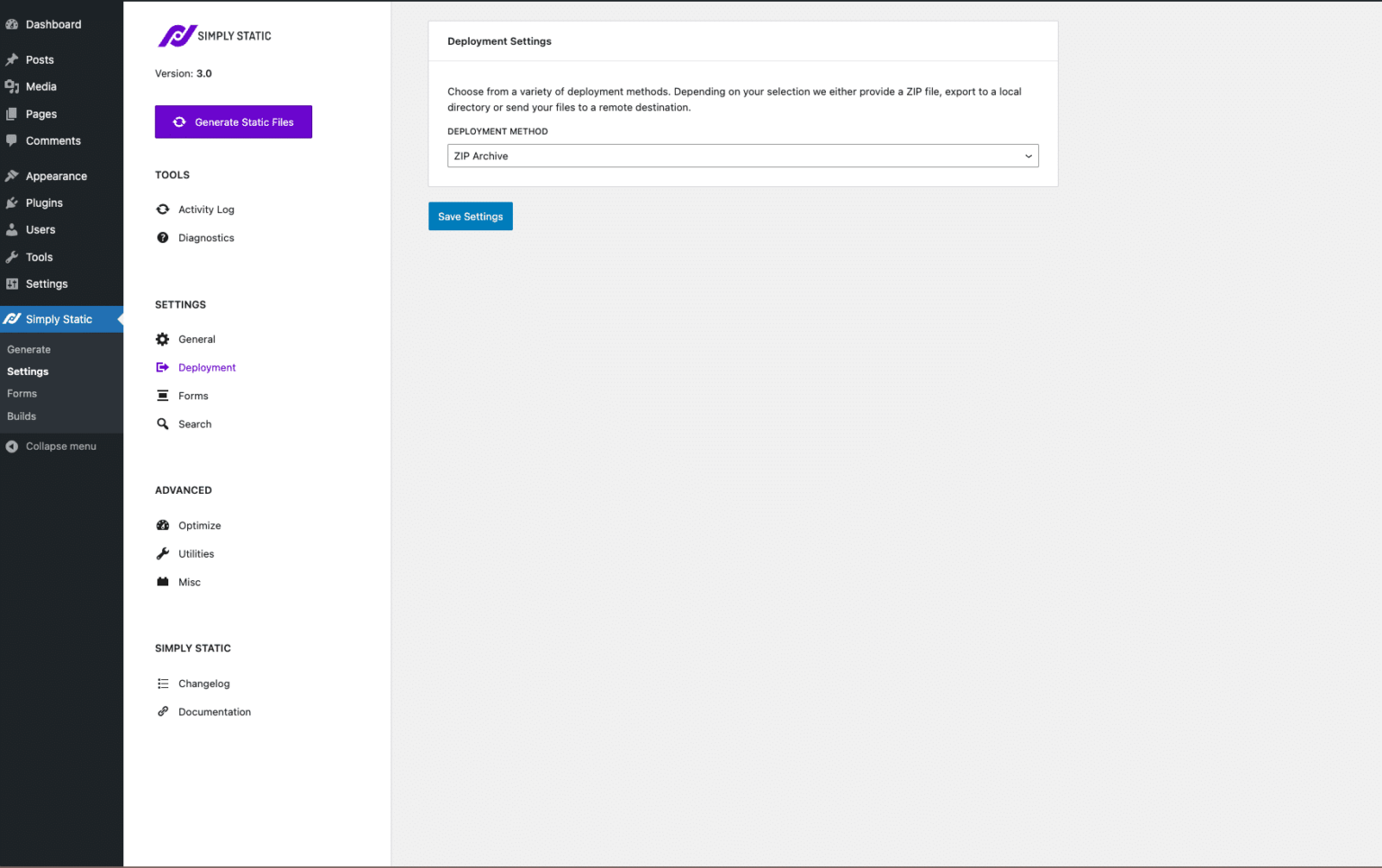Select the Activity Log refresh icon
The width and height of the screenshot is (1382, 868).
click(163, 209)
